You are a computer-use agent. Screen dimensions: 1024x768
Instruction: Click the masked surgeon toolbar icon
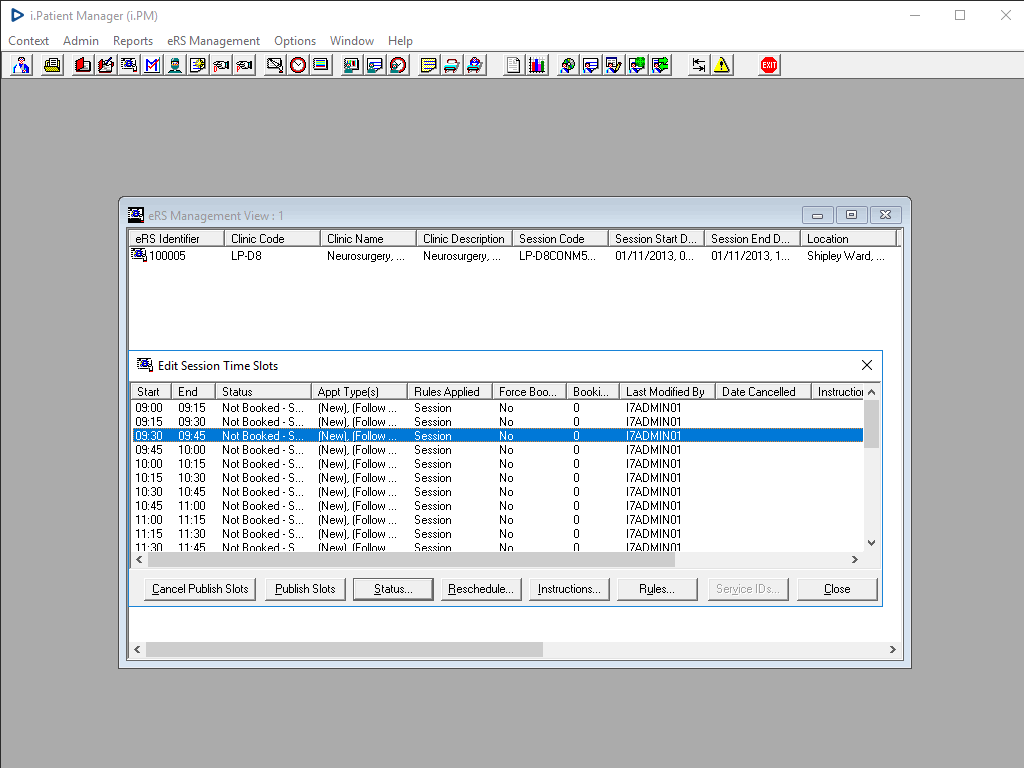[175, 65]
